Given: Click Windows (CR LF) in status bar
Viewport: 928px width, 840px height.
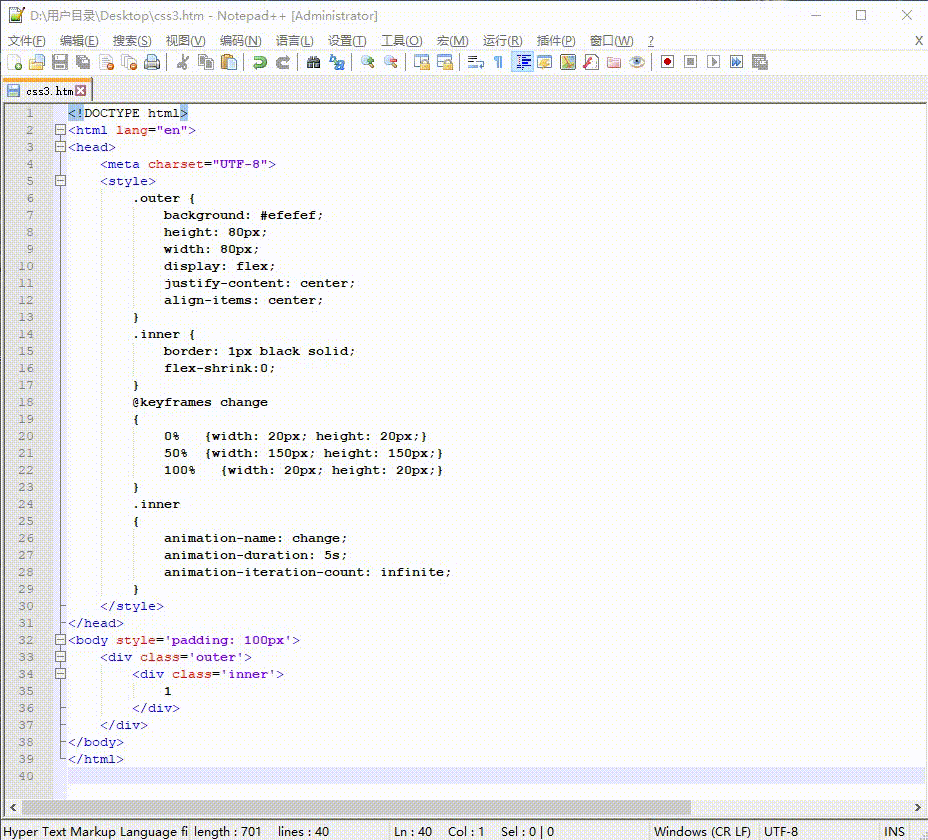Looking at the screenshot, I should (x=702, y=831).
